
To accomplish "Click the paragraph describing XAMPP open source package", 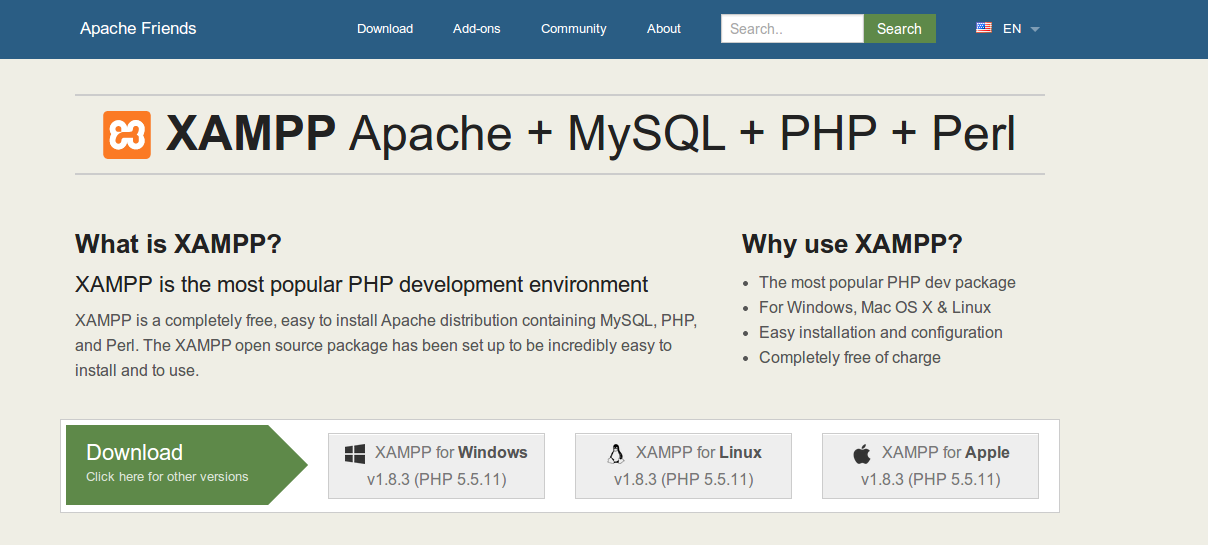I will pos(386,346).
